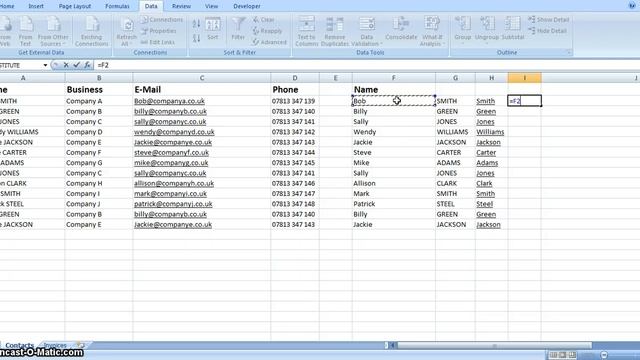The width and height of the screenshot is (640, 360).
Task: Click Existing Connections icon
Action: click(91, 31)
